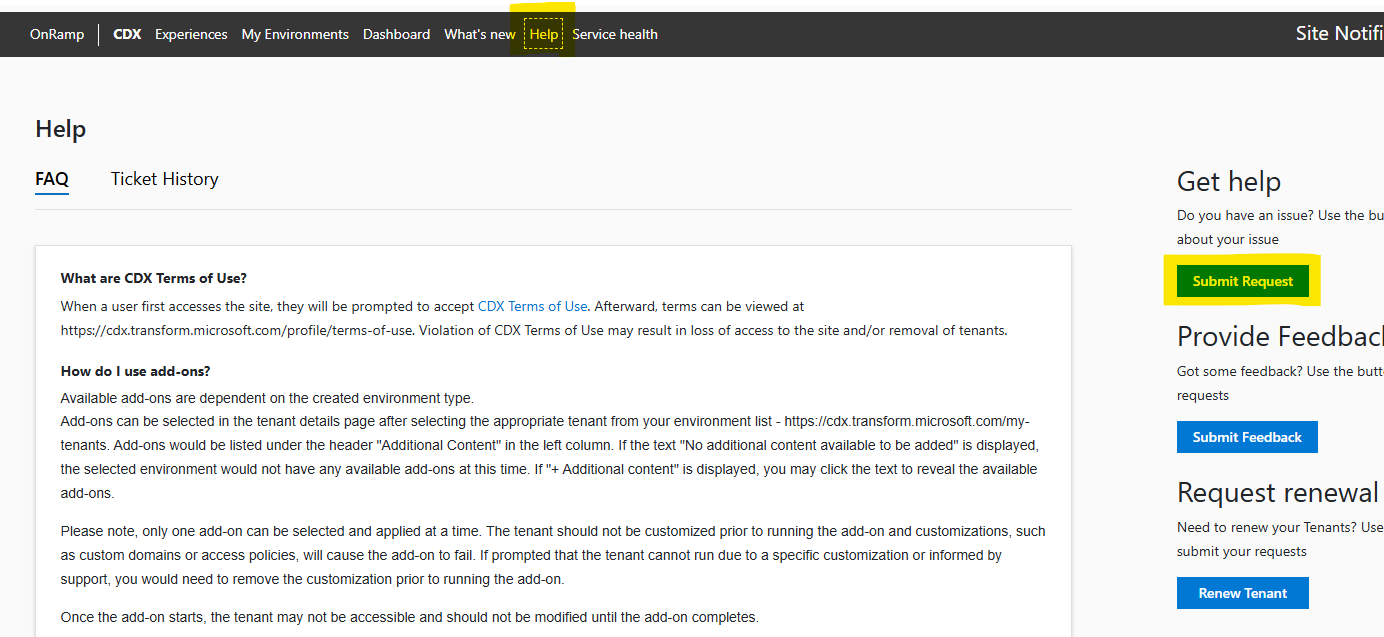Click the 'Get help' heading
The height and width of the screenshot is (637, 1384).
[1229, 181]
